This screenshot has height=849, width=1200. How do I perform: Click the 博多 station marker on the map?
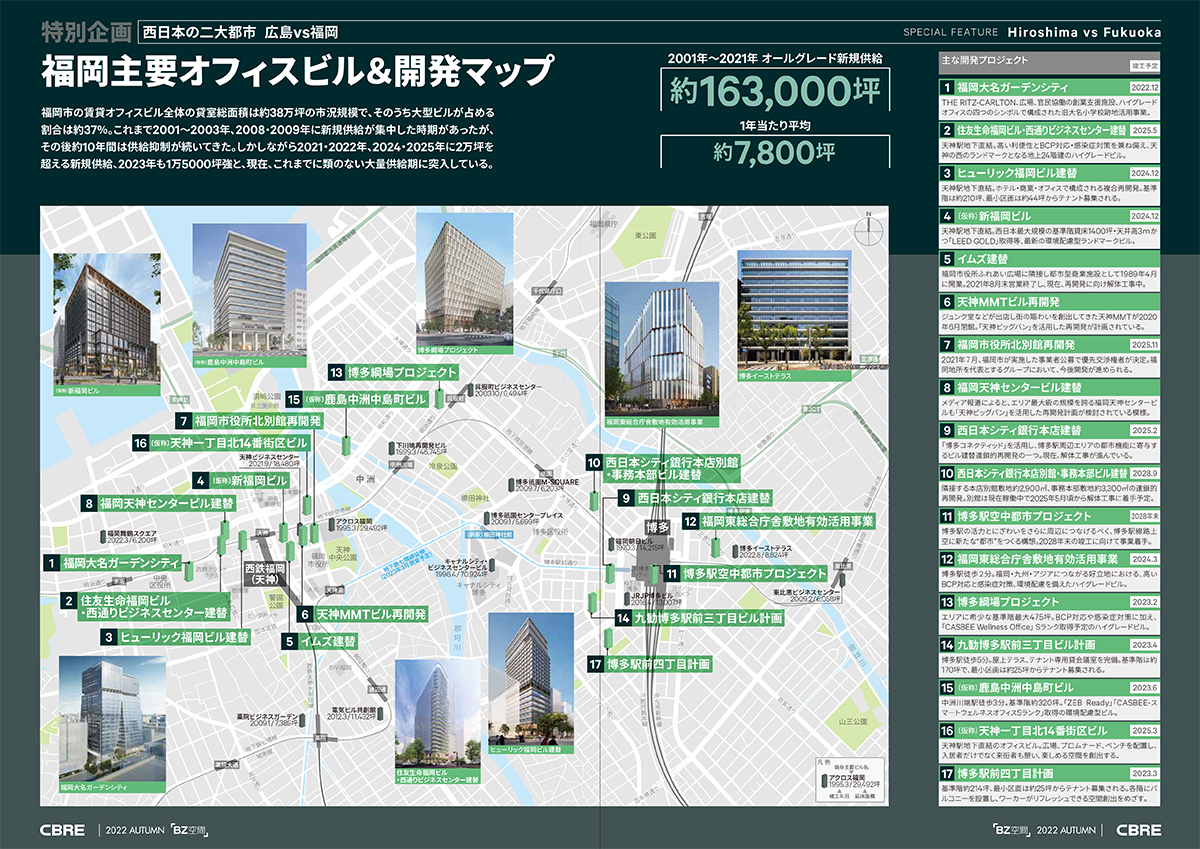657,527
